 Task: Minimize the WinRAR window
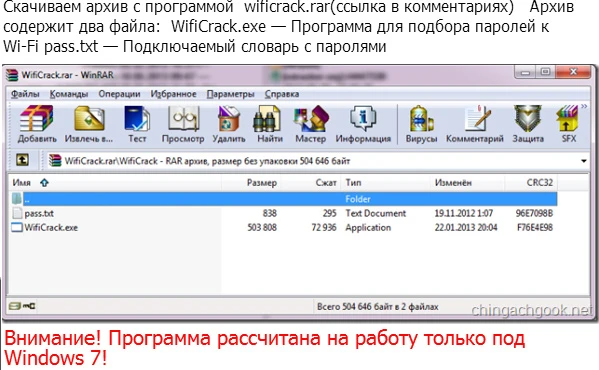[526, 72]
